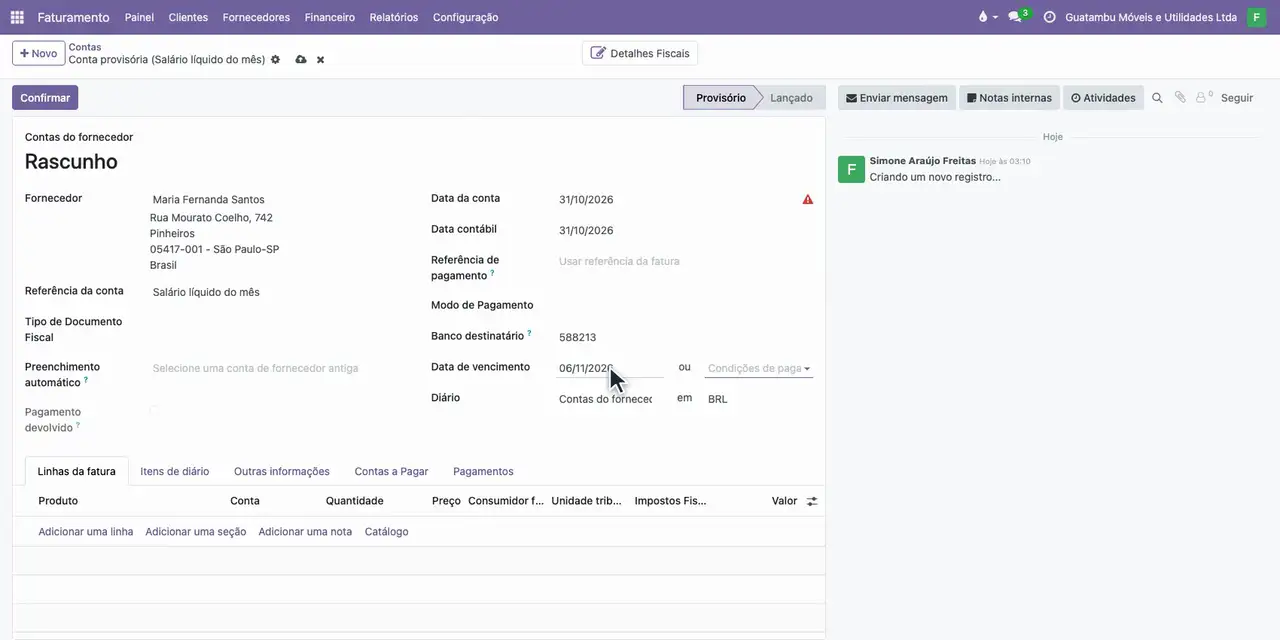Viewport: 1280px width, 640px height.
Task: Switch to the Itens de diário tab
Action: click(x=175, y=471)
